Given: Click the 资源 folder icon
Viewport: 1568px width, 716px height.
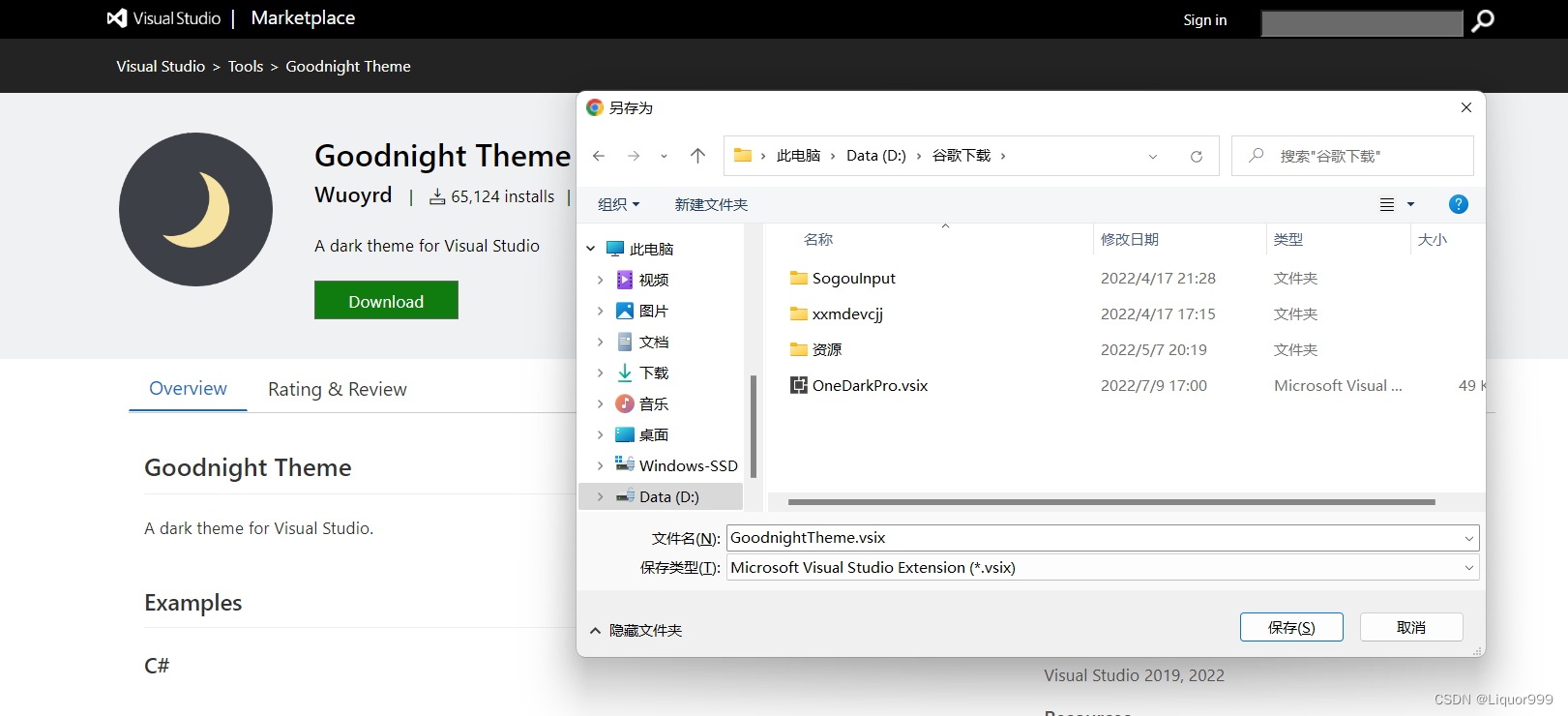Looking at the screenshot, I should [x=799, y=349].
